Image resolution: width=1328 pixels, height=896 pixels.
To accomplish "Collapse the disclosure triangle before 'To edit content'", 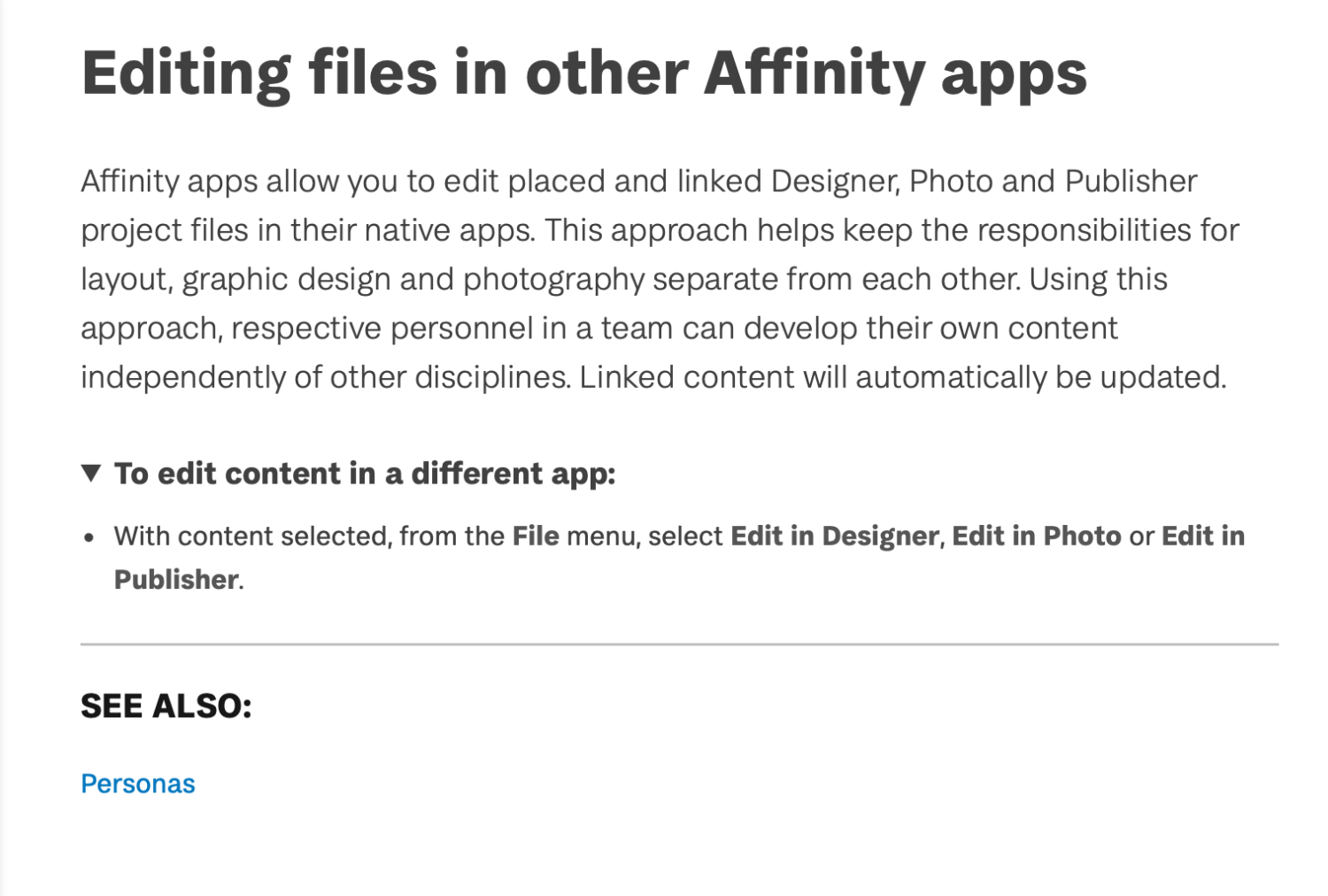I will click(x=91, y=473).
